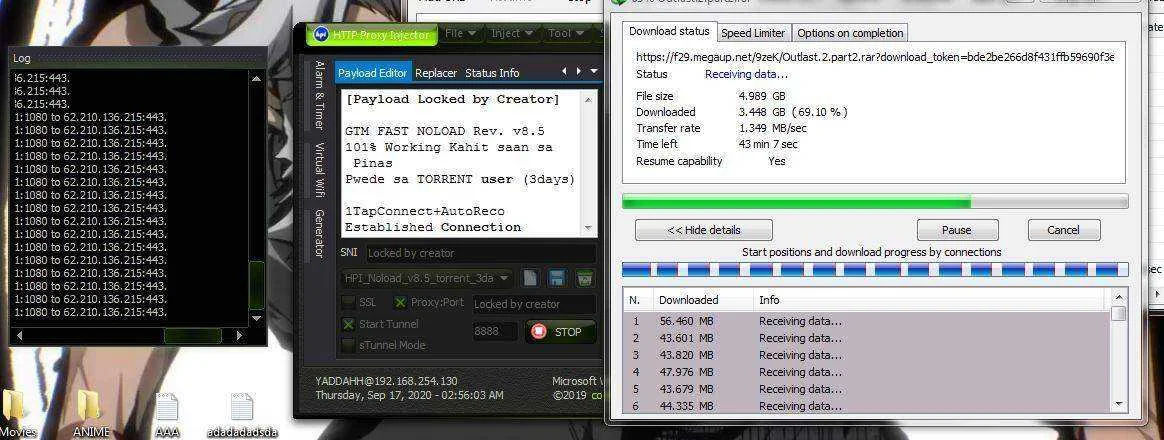
Task: Click the connections list scroll up arrow
Action: (x=1119, y=297)
